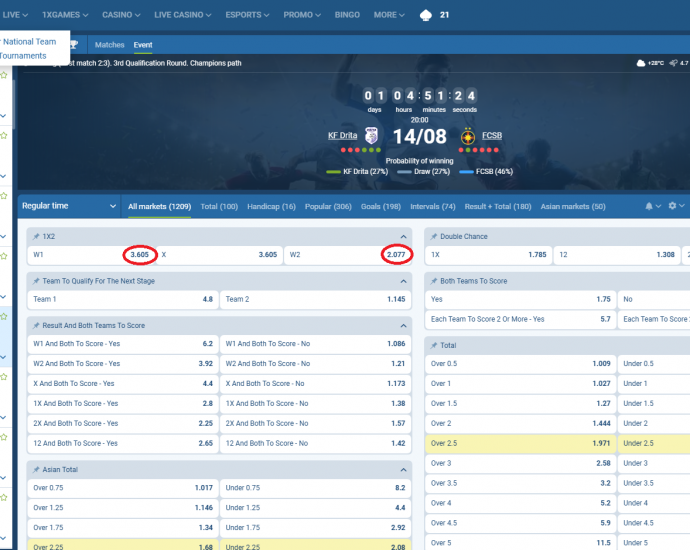Bet on W2 at 2.077

tap(348, 255)
